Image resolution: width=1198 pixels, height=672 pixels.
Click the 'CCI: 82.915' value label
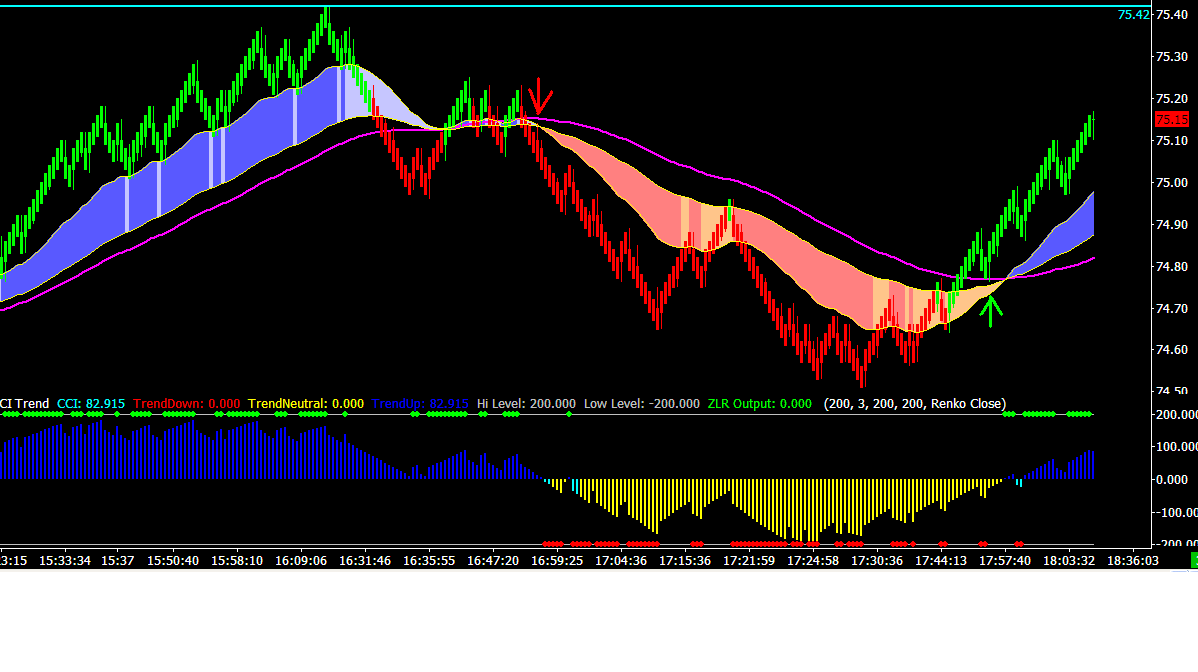[91, 404]
